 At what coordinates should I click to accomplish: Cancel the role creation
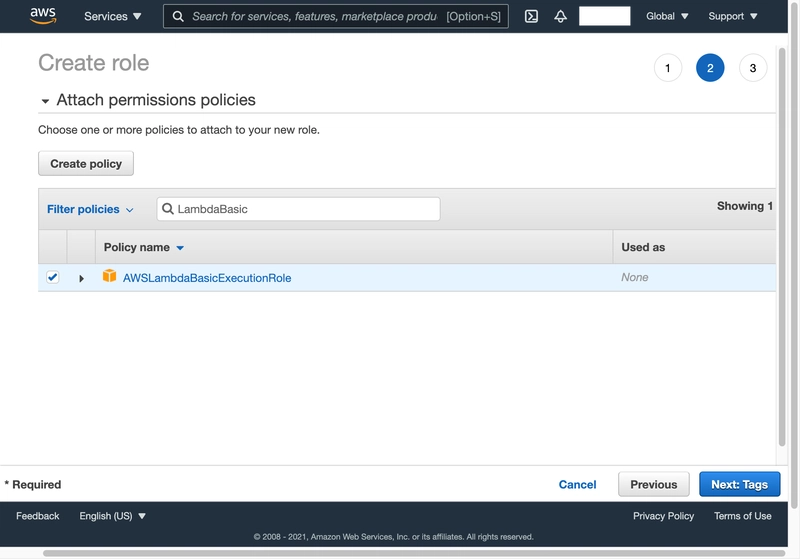point(577,485)
